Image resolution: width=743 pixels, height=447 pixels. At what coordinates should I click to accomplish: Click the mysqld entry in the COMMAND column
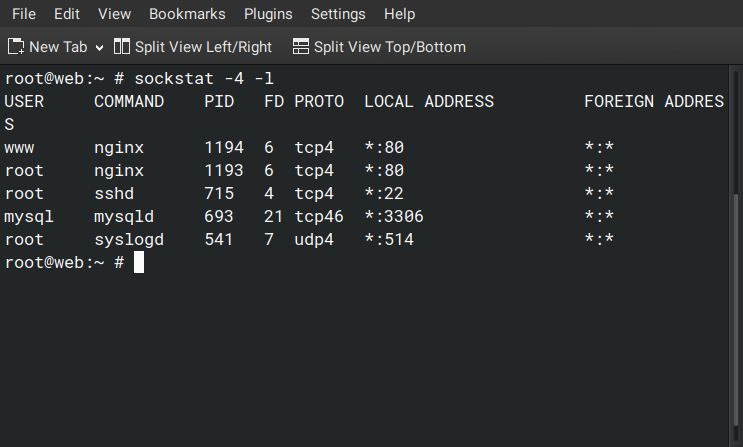tap(124, 216)
